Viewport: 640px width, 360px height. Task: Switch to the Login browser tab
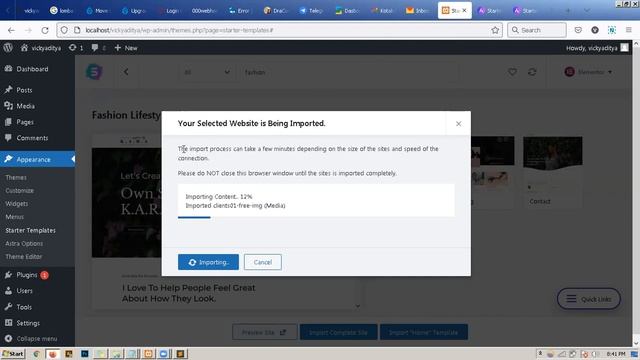(x=169, y=11)
